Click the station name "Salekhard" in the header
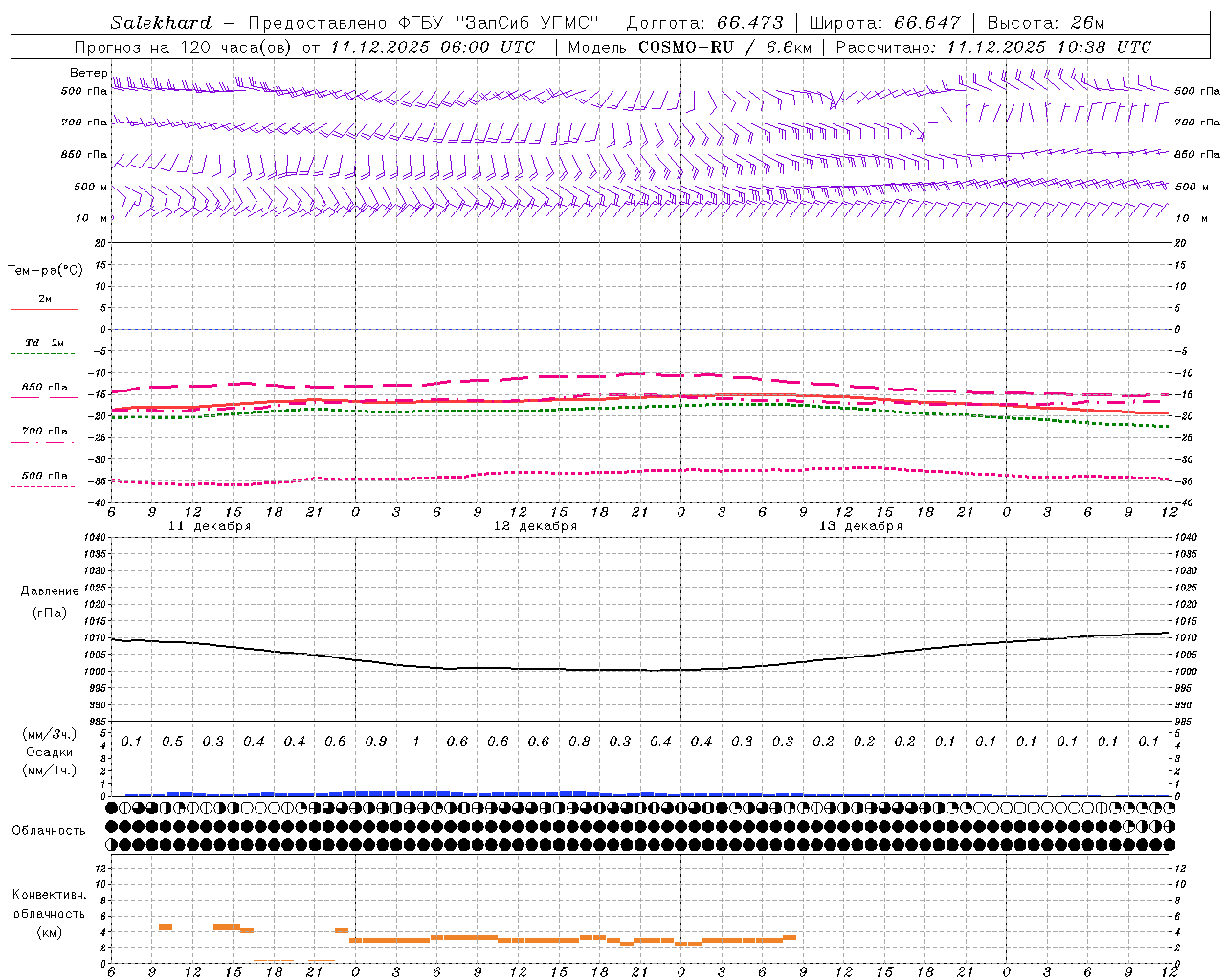Image resolution: width=1225 pixels, height=980 pixels. [x=161, y=23]
